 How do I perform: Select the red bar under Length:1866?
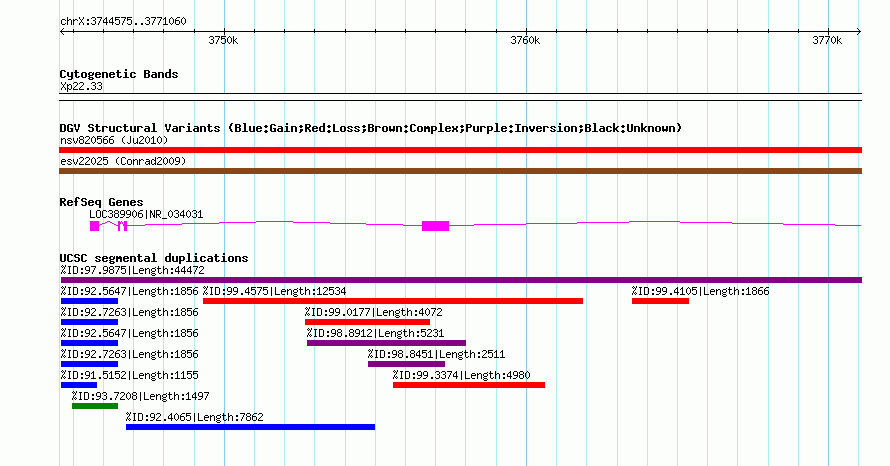[x=660, y=301]
